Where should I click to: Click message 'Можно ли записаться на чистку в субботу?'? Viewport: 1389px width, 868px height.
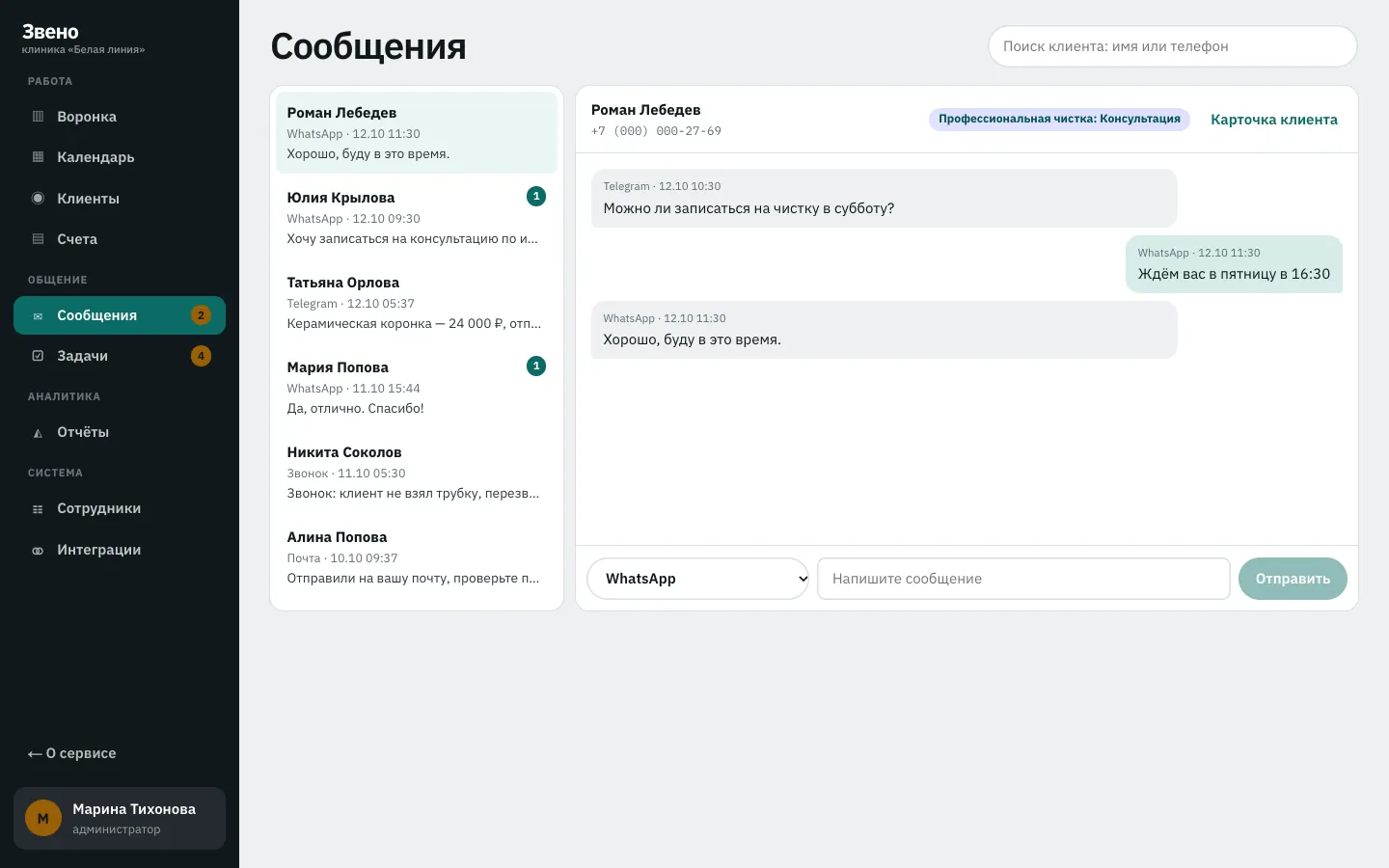(884, 199)
